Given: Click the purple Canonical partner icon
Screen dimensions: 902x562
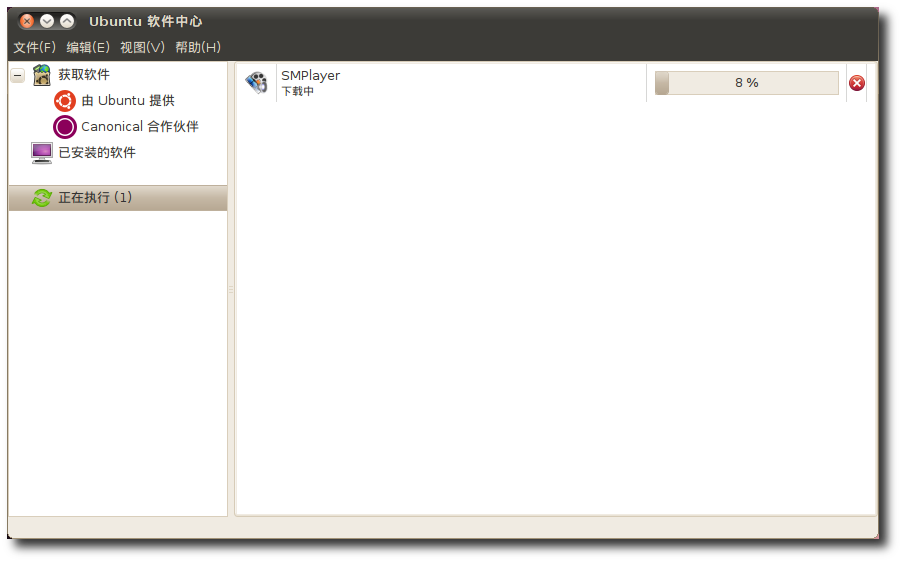Looking at the screenshot, I should coord(64,127).
